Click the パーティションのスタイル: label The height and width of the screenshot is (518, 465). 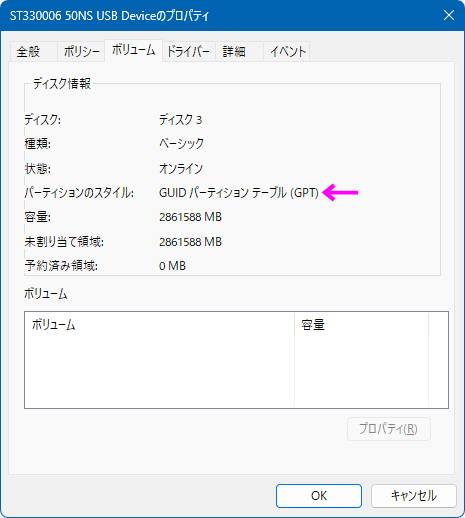click(79, 193)
